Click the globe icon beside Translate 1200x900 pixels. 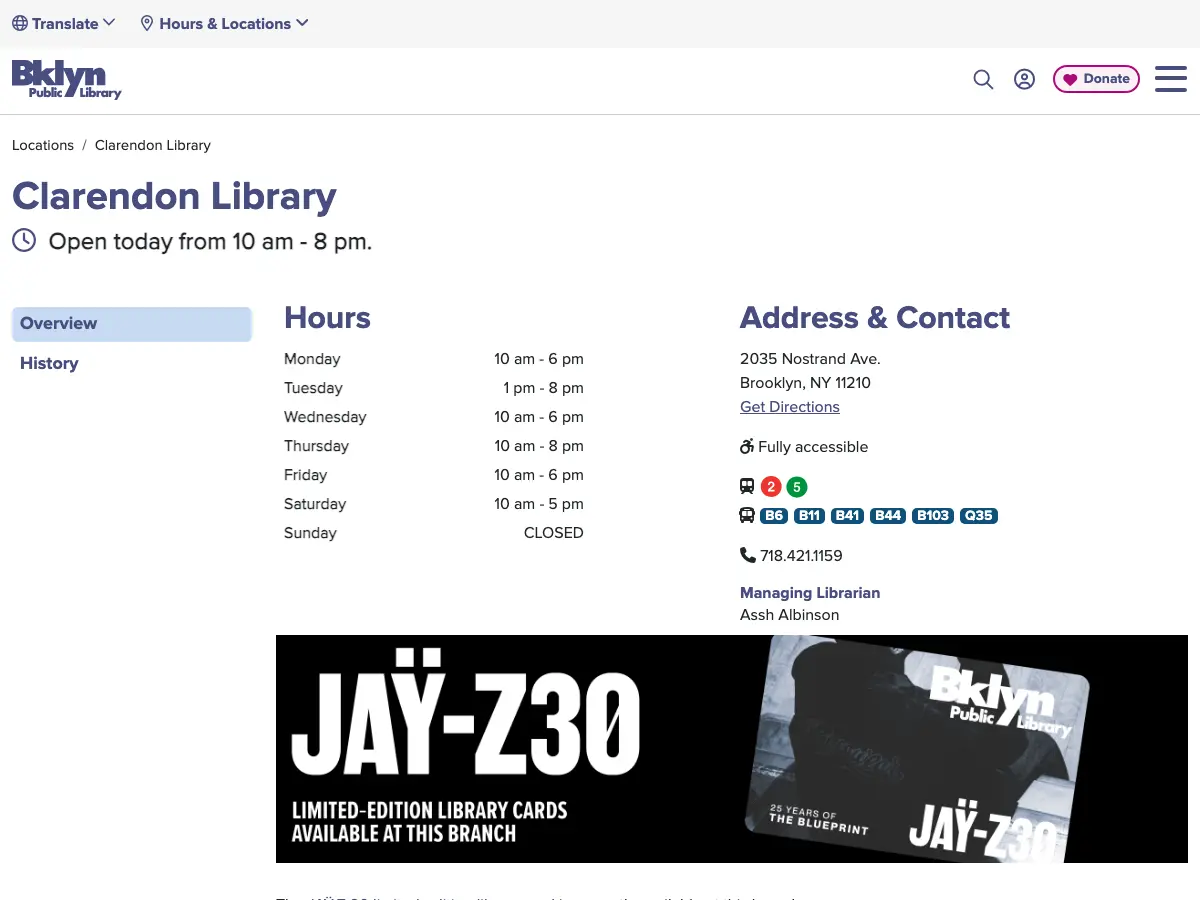[20, 23]
